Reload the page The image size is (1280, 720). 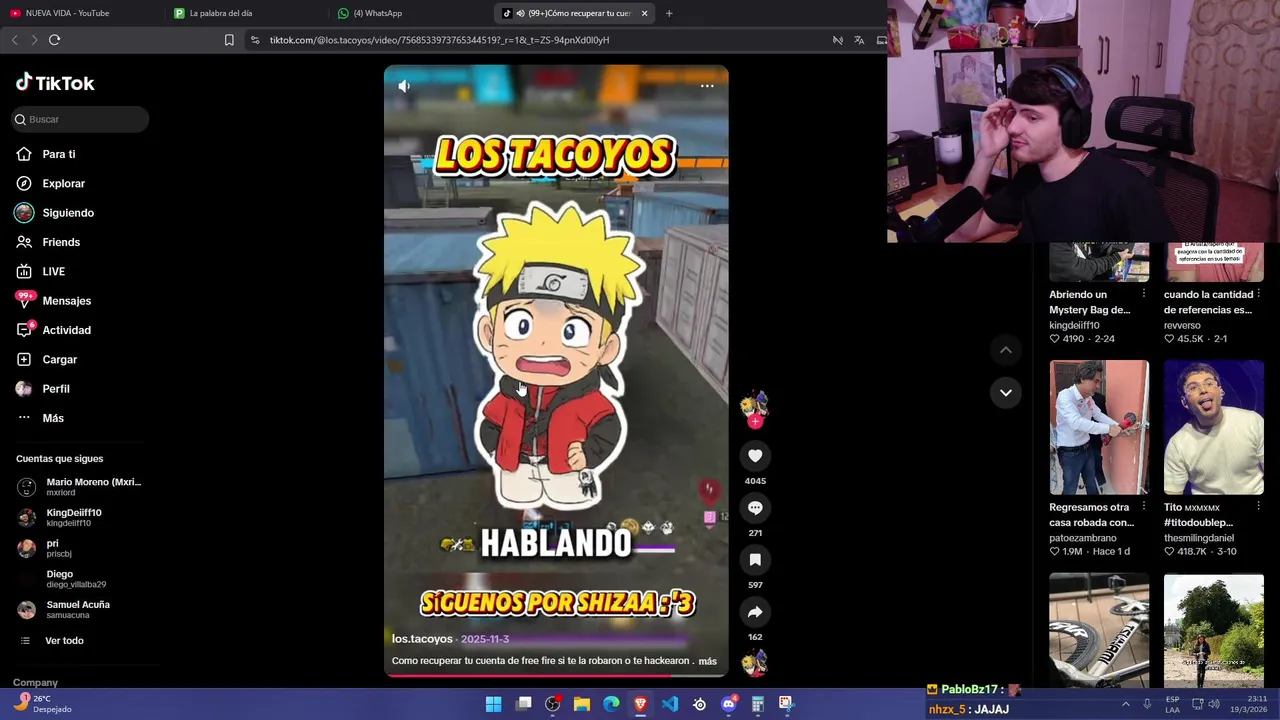click(55, 40)
